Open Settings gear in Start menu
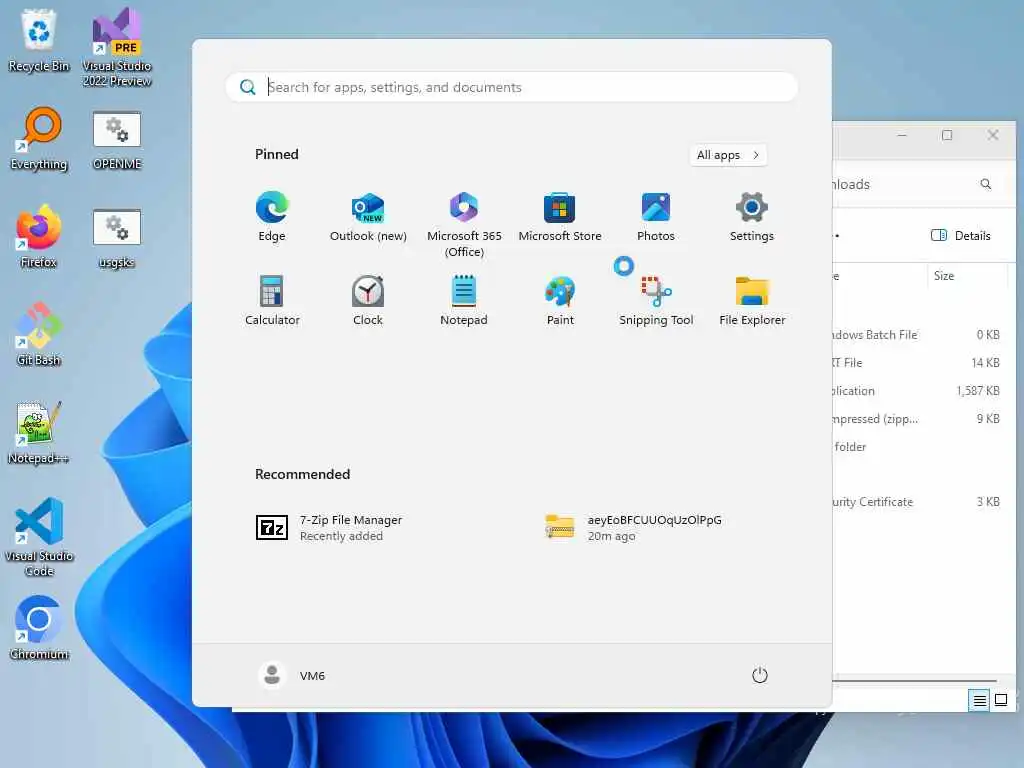The image size is (1024, 768). pos(752,217)
